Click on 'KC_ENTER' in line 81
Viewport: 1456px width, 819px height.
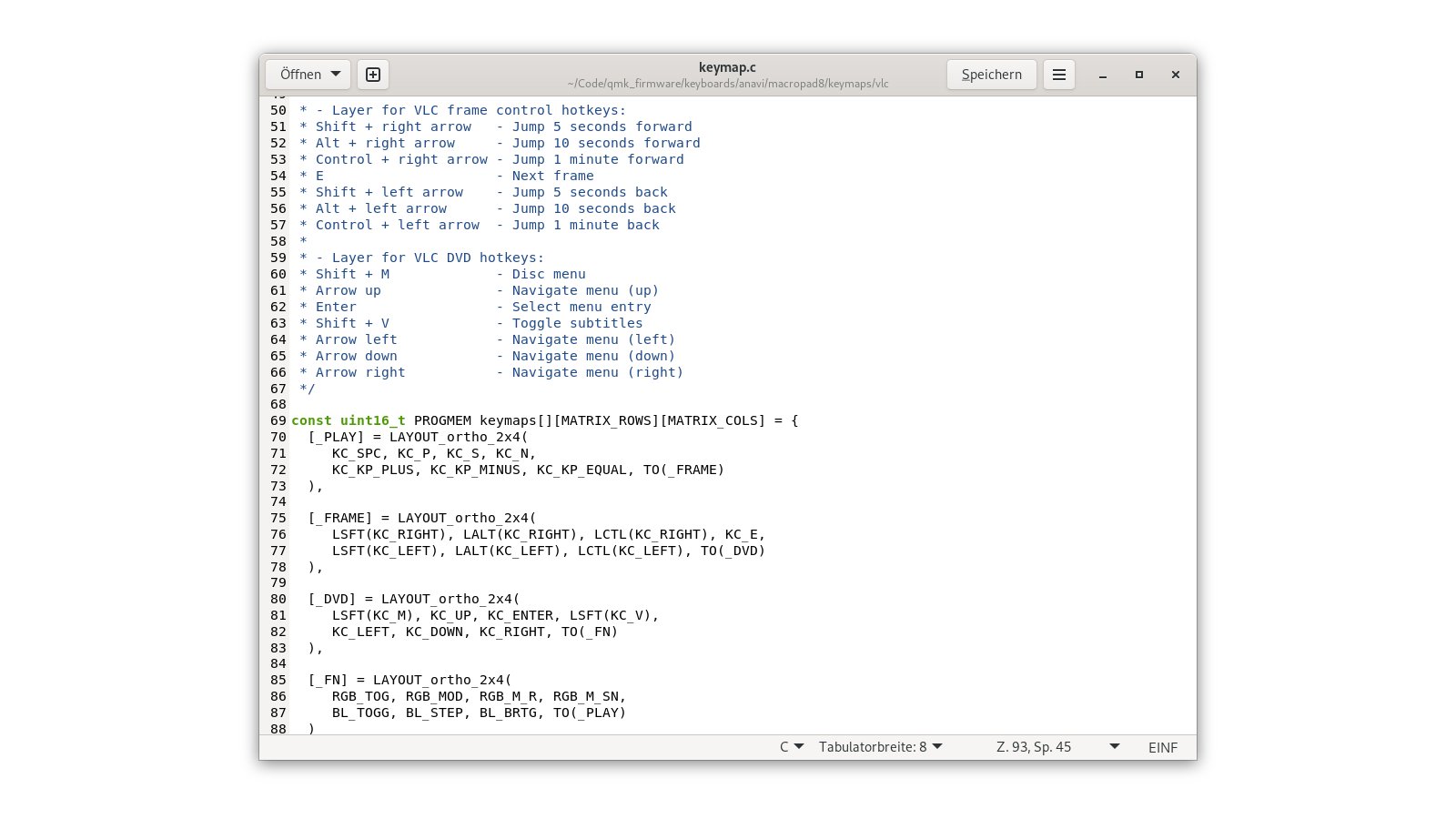point(521,615)
